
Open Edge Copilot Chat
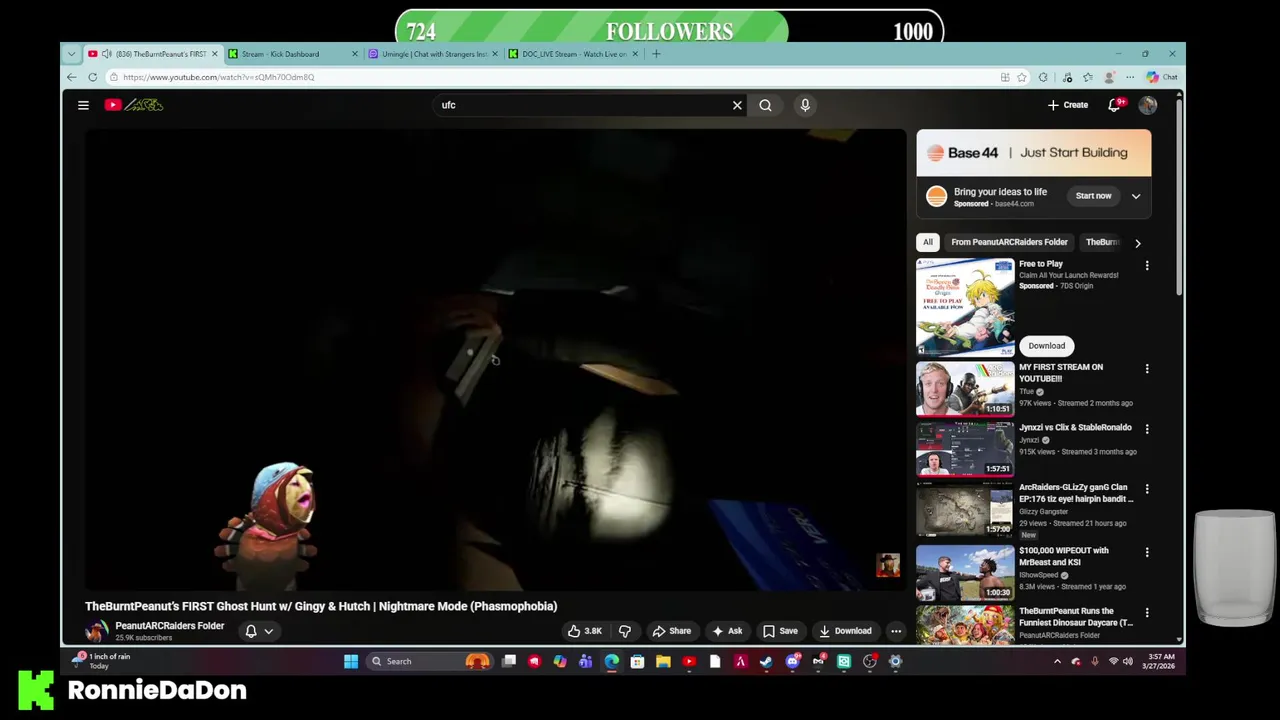pyautogui.click(x=1161, y=77)
